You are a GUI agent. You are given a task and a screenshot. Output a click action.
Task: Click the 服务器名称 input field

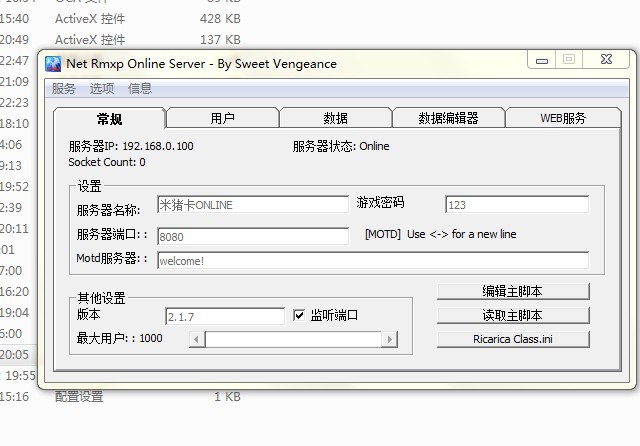(x=253, y=204)
